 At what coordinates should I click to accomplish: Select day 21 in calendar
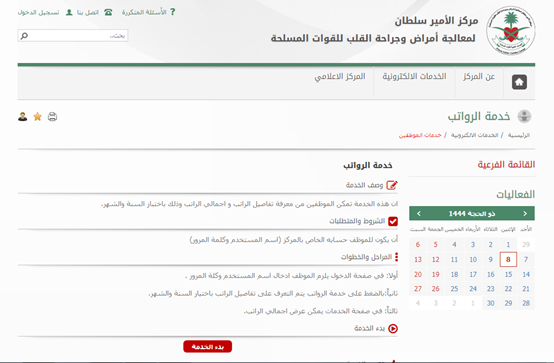(x=526, y=289)
